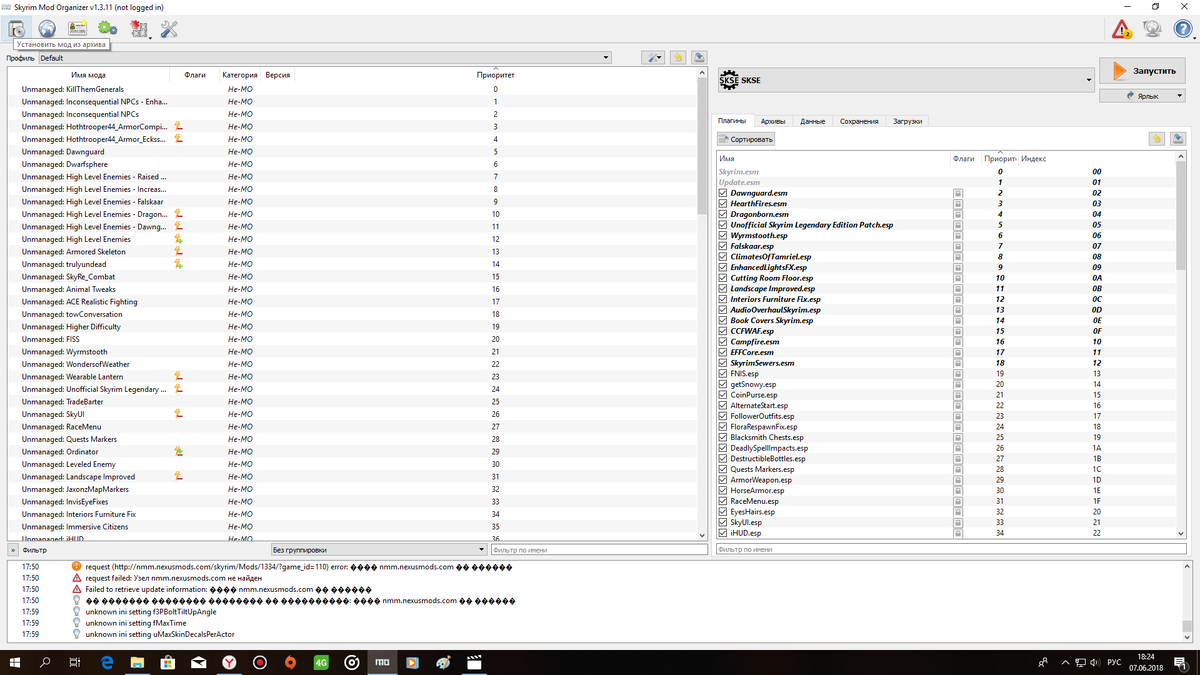
Task: Open the wrench tools dropdown above mod list
Action: coord(654,57)
